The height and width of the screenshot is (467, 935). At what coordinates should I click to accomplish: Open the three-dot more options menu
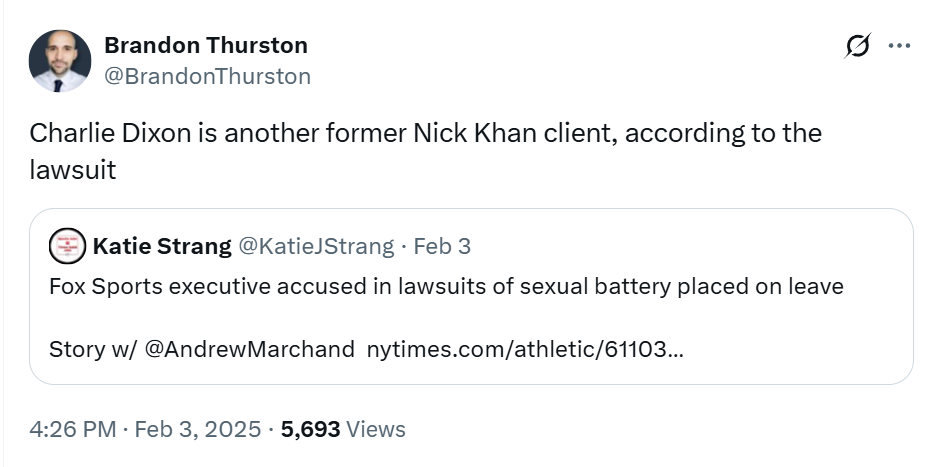899,46
